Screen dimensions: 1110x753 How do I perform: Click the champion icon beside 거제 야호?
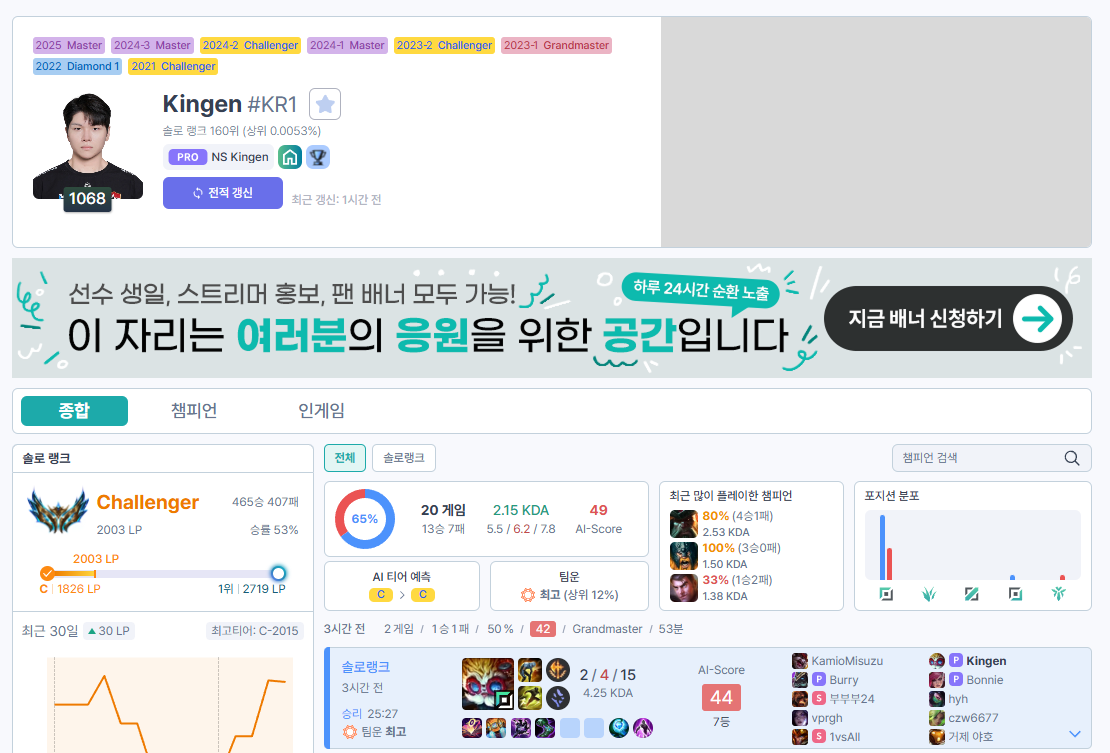click(x=937, y=737)
